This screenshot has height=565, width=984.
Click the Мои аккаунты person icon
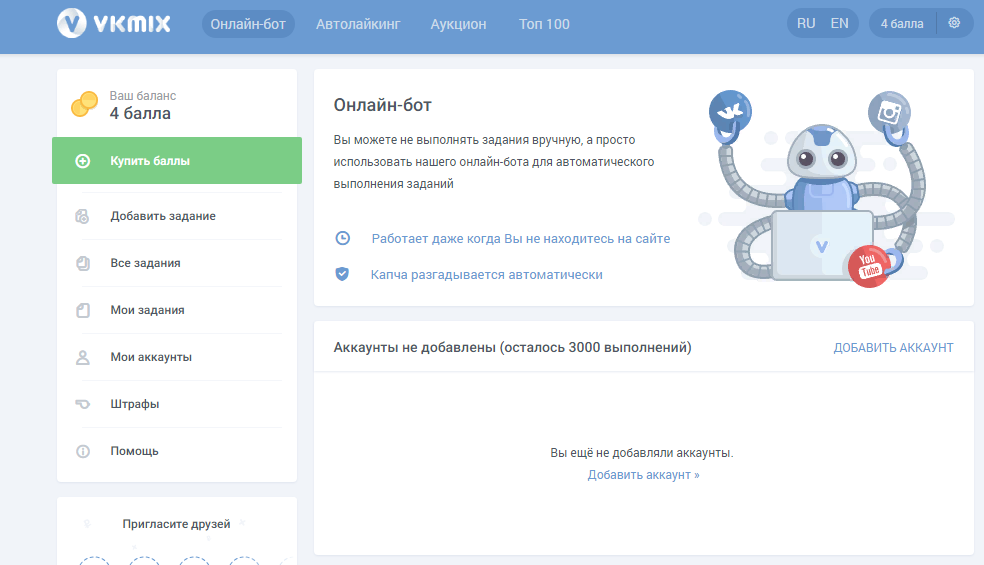[x=83, y=357]
